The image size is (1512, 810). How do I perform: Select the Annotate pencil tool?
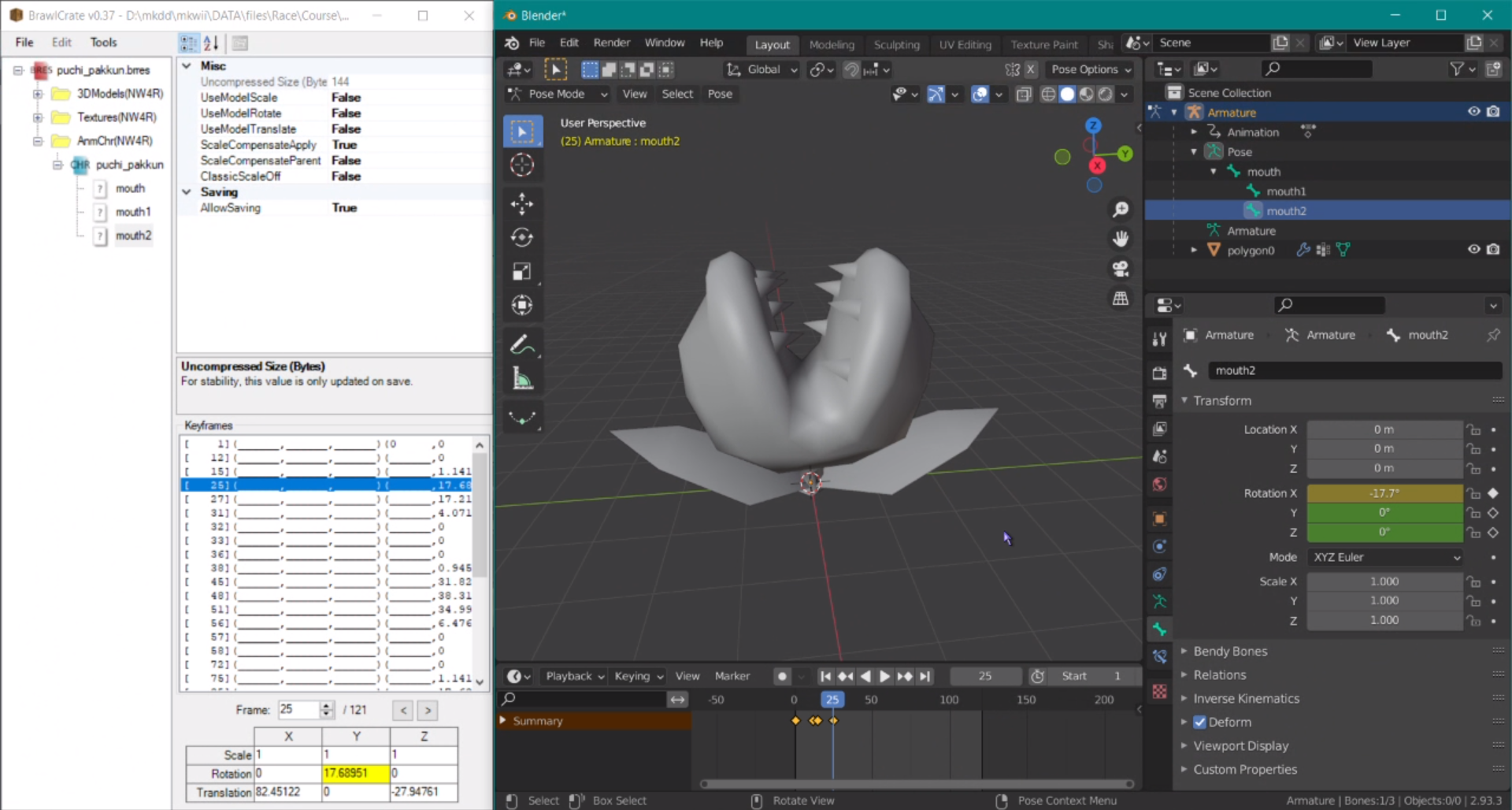pos(521,344)
